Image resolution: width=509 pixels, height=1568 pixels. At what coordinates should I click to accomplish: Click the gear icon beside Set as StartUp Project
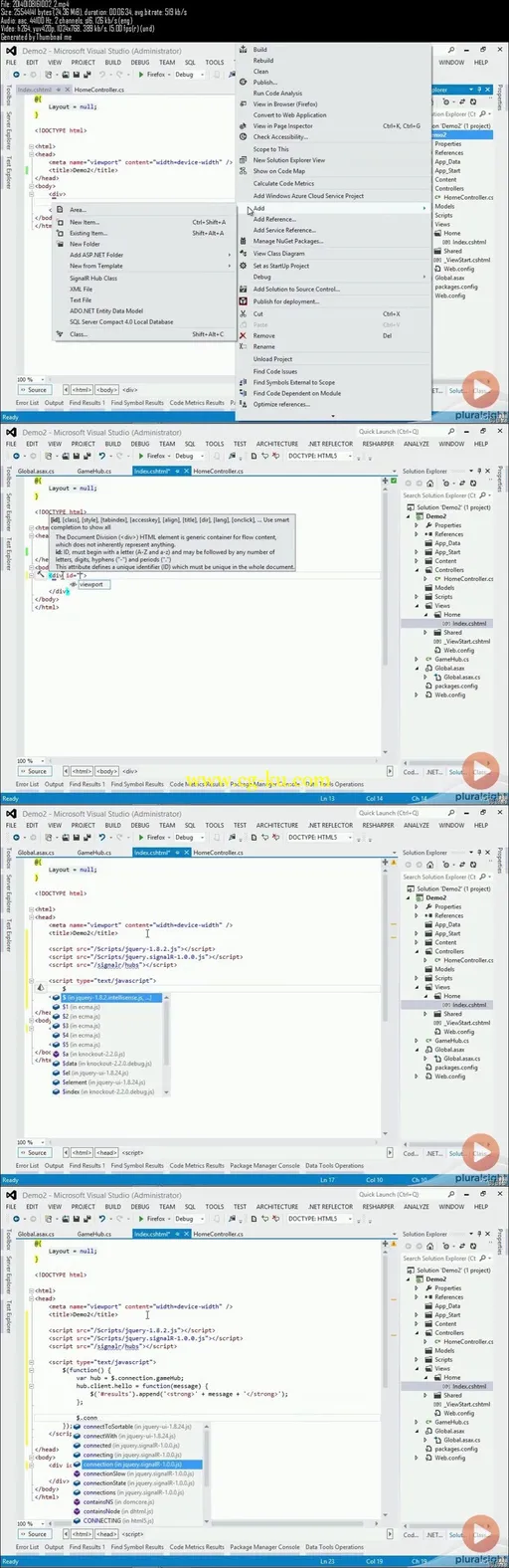tap(244, 266)
